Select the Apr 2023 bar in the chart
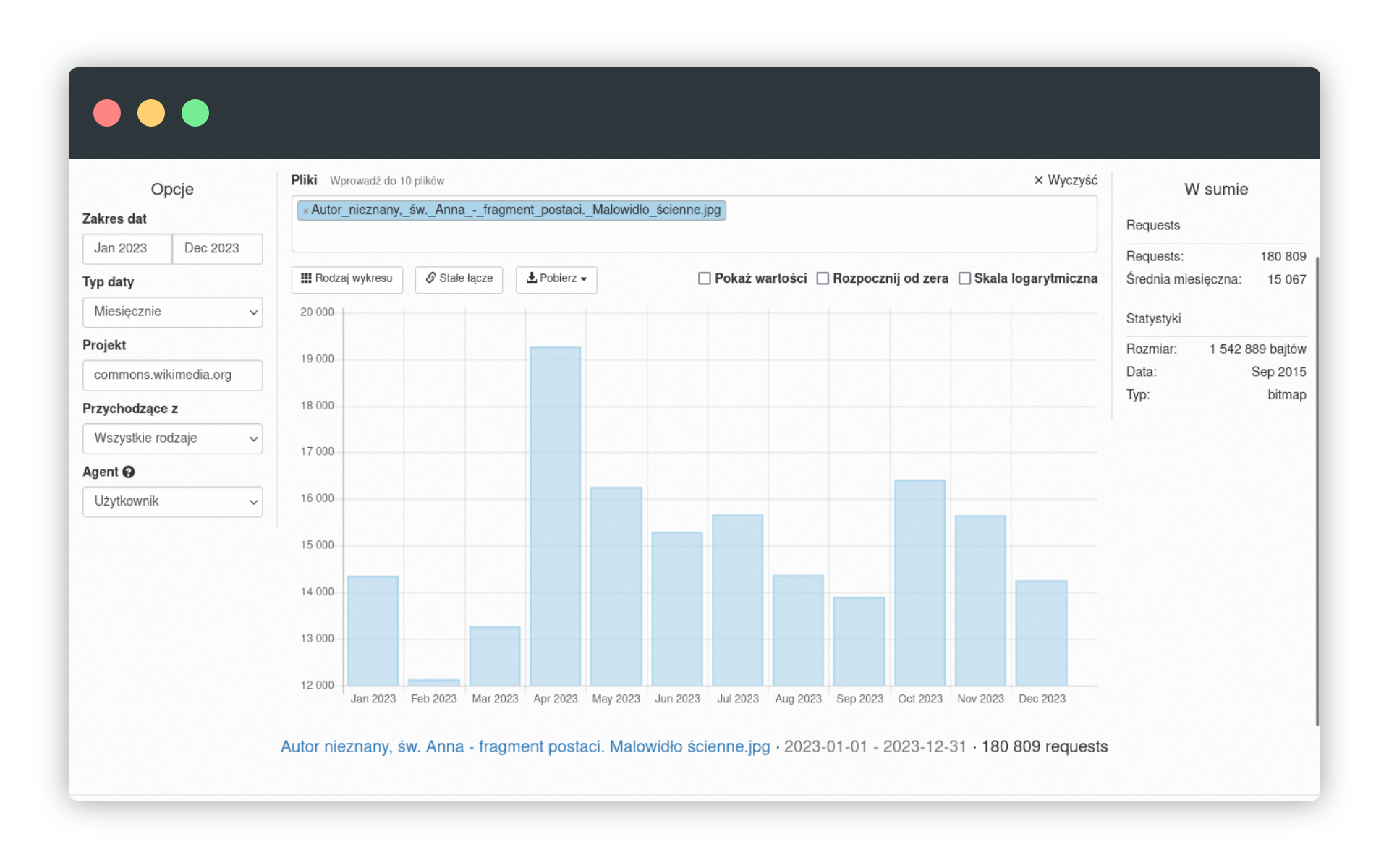The image size is (1389, 868). 555,514
